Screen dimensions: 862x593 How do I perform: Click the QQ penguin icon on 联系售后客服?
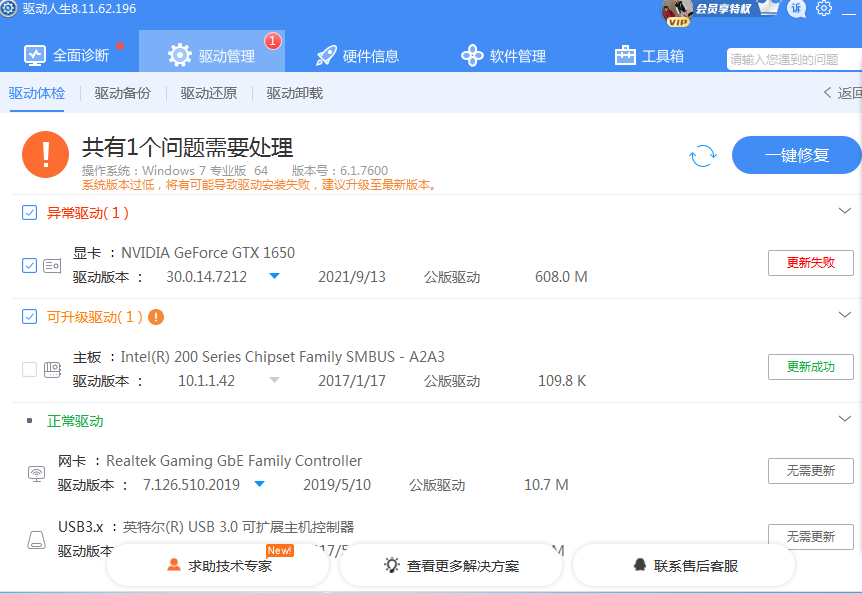click(639, 564)
